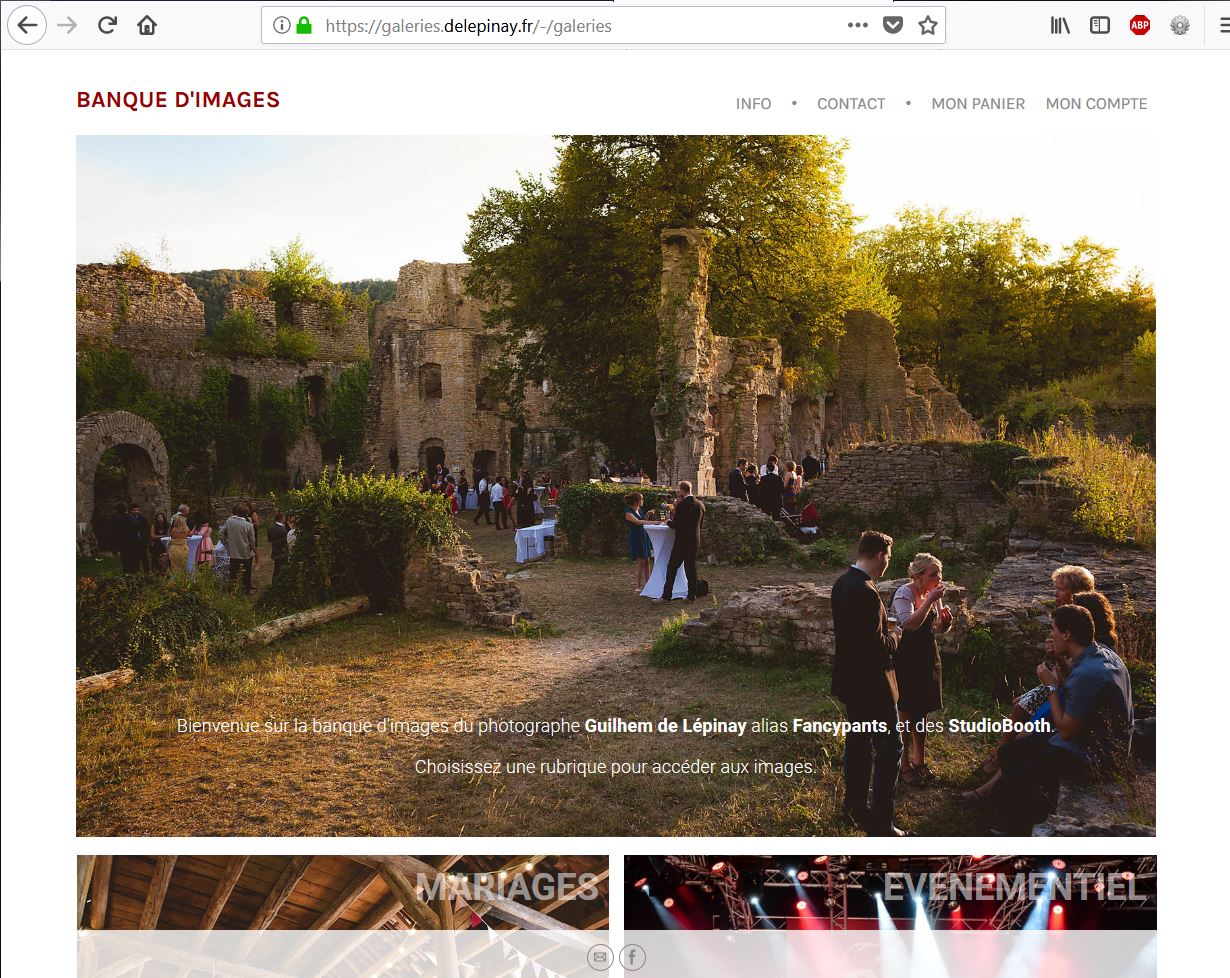Click the BANQUE D'IMAGES site title
The width and height of the screenshot is (1230, 978).
point(178,100)
